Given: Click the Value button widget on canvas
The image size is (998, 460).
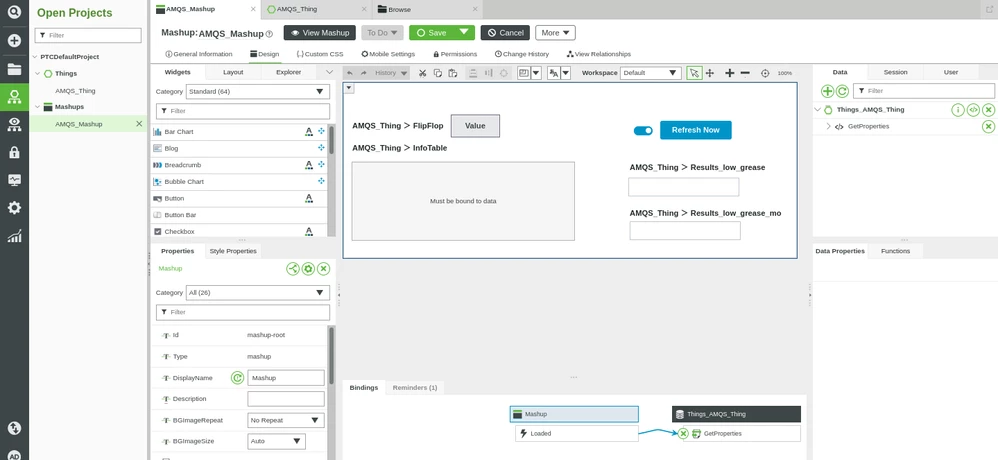Looking at the screenshot, I should point(475,126).
